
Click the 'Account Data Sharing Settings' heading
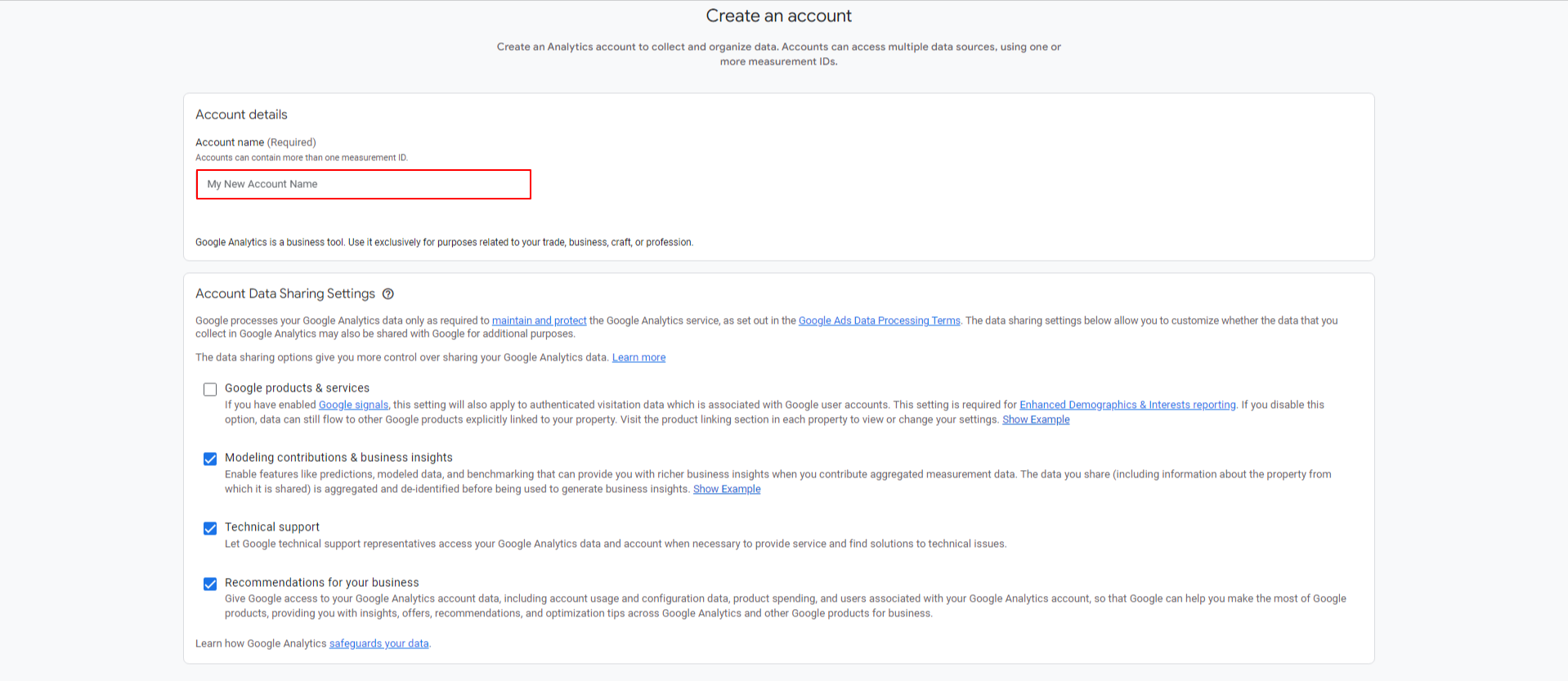click(284, 293)
